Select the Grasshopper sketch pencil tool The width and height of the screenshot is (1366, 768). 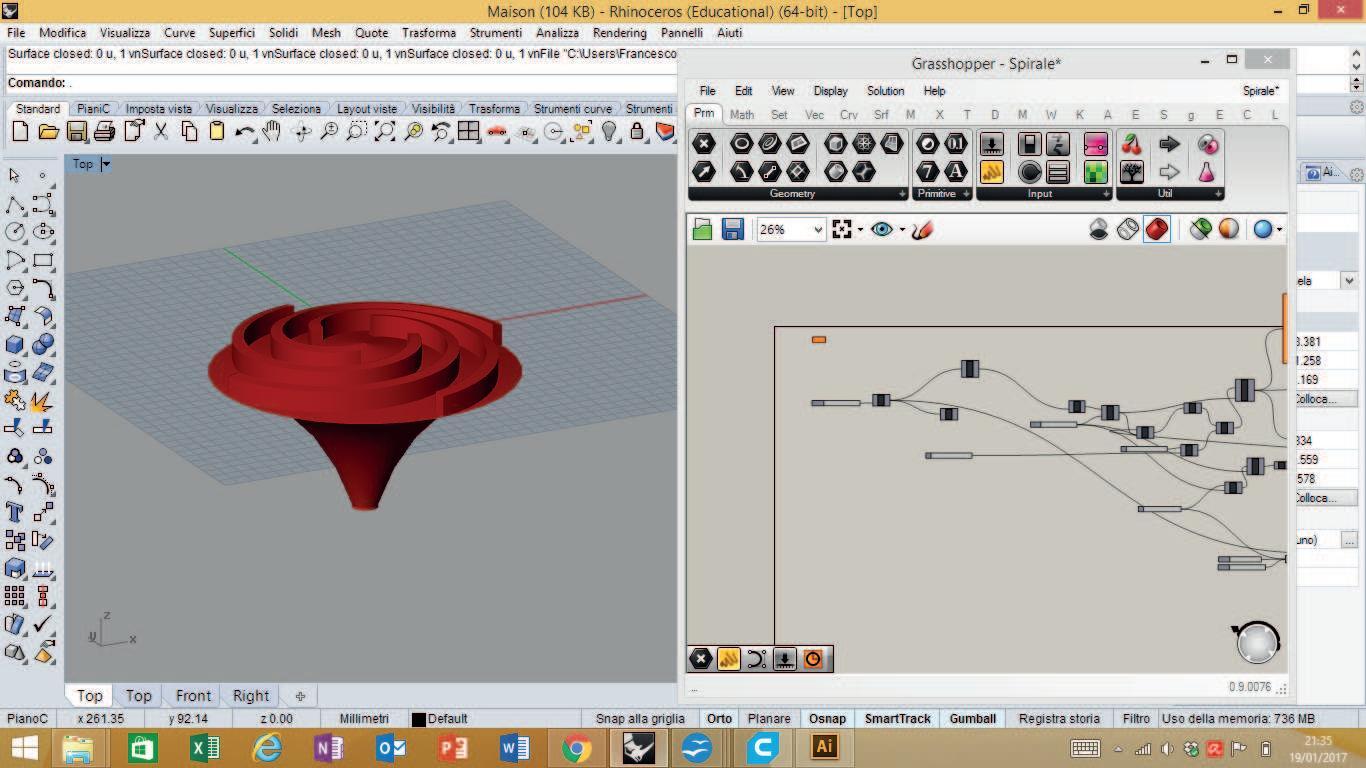(x=923, y=230)
